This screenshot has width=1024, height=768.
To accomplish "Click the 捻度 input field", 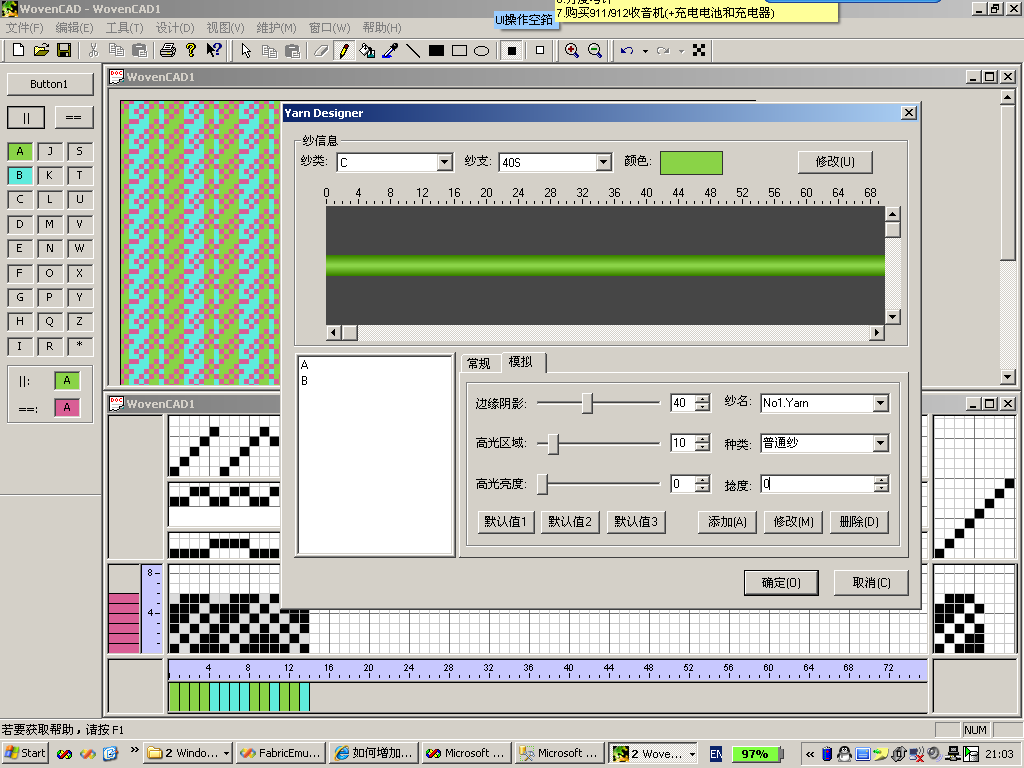I will click(x=815, y=484).
